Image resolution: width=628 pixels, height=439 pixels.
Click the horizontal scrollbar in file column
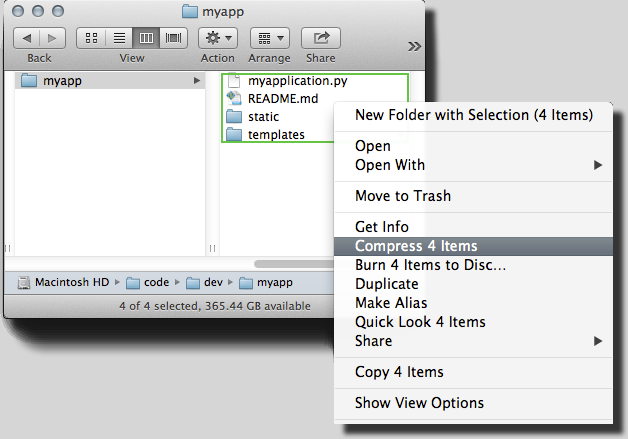[x=292, y=264]
